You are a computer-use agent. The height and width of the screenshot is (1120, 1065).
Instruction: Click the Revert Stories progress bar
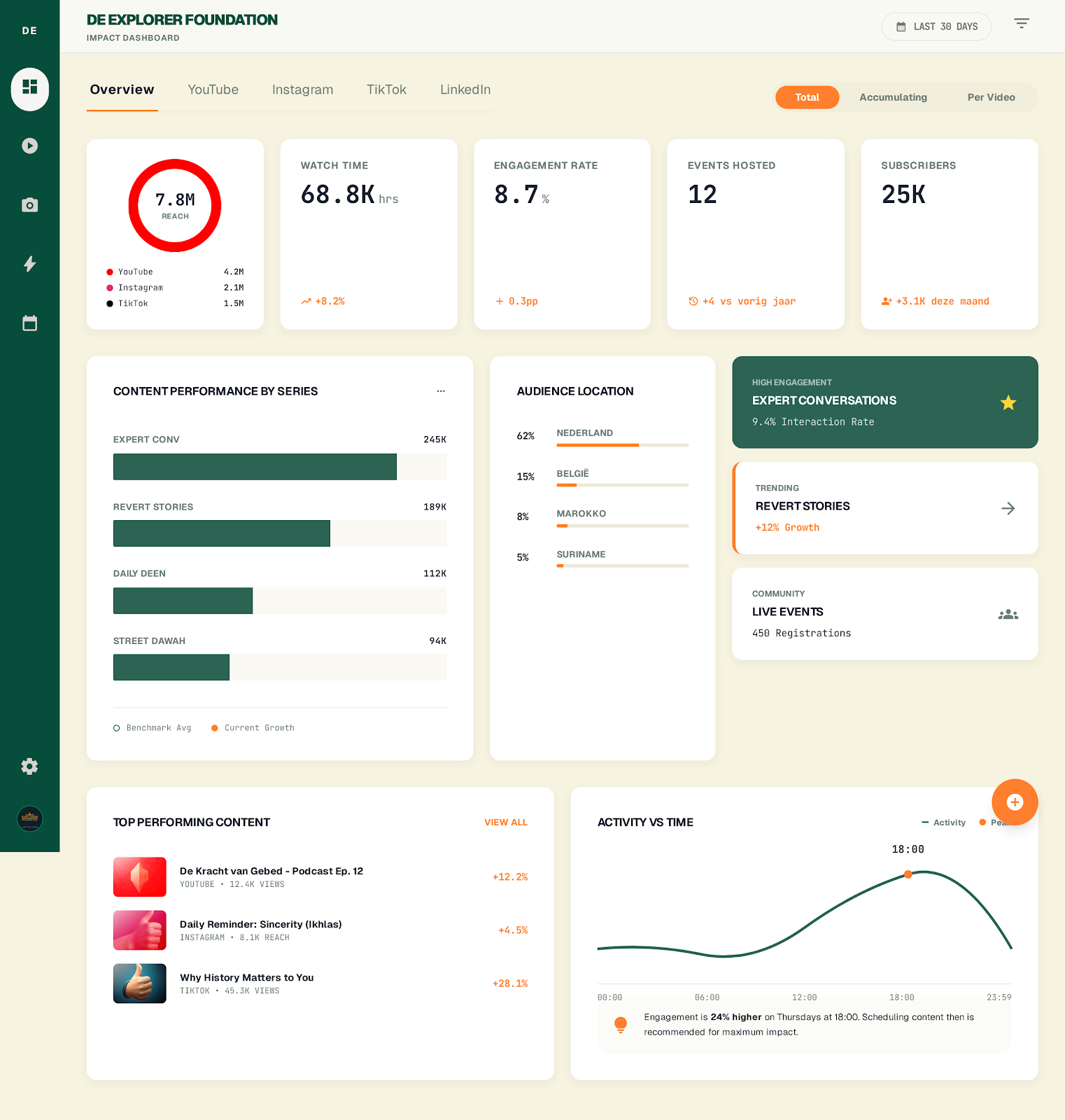point(280,533)
